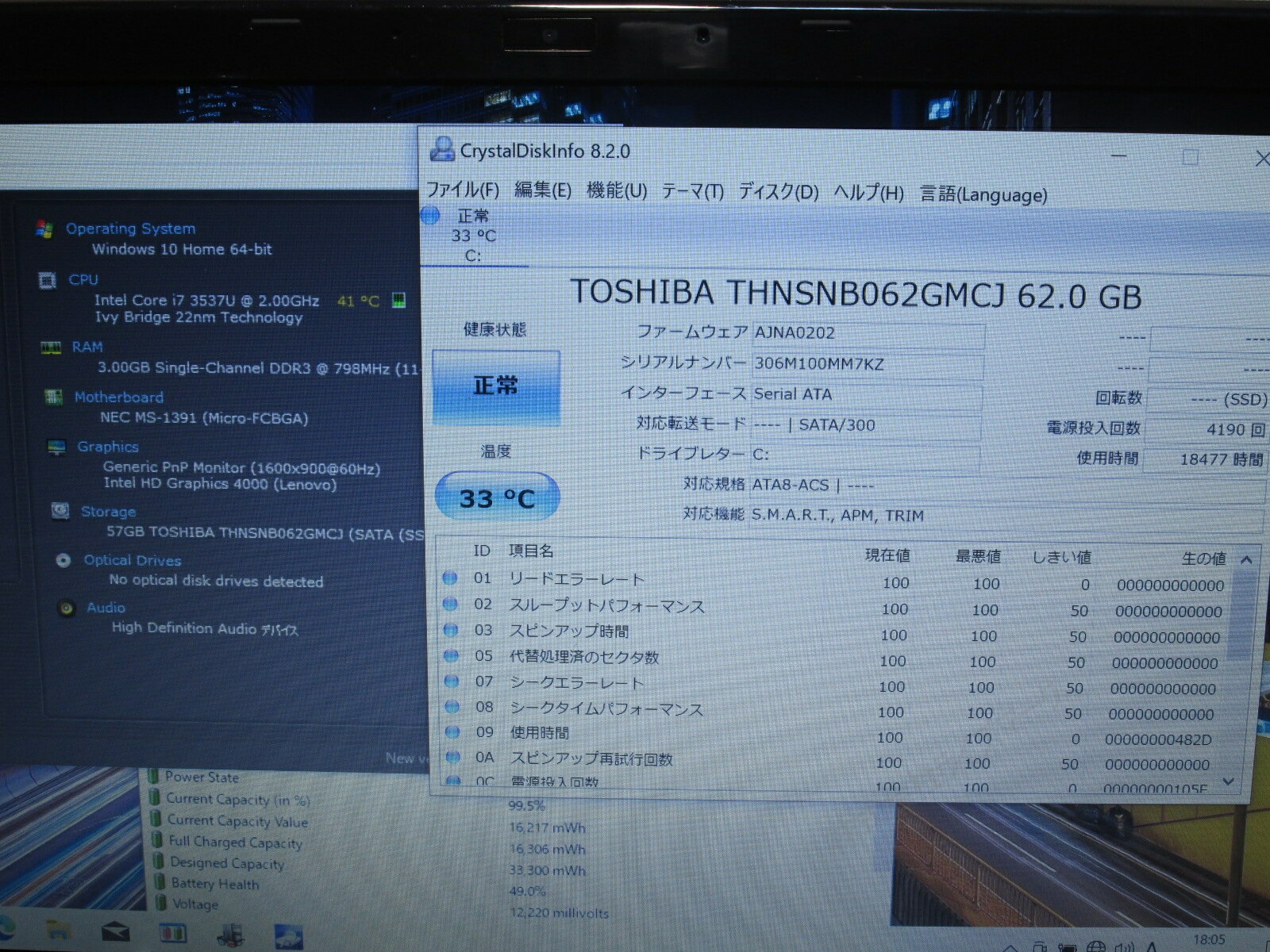Select the CPU section icon in Speccy

coord(49,280)
